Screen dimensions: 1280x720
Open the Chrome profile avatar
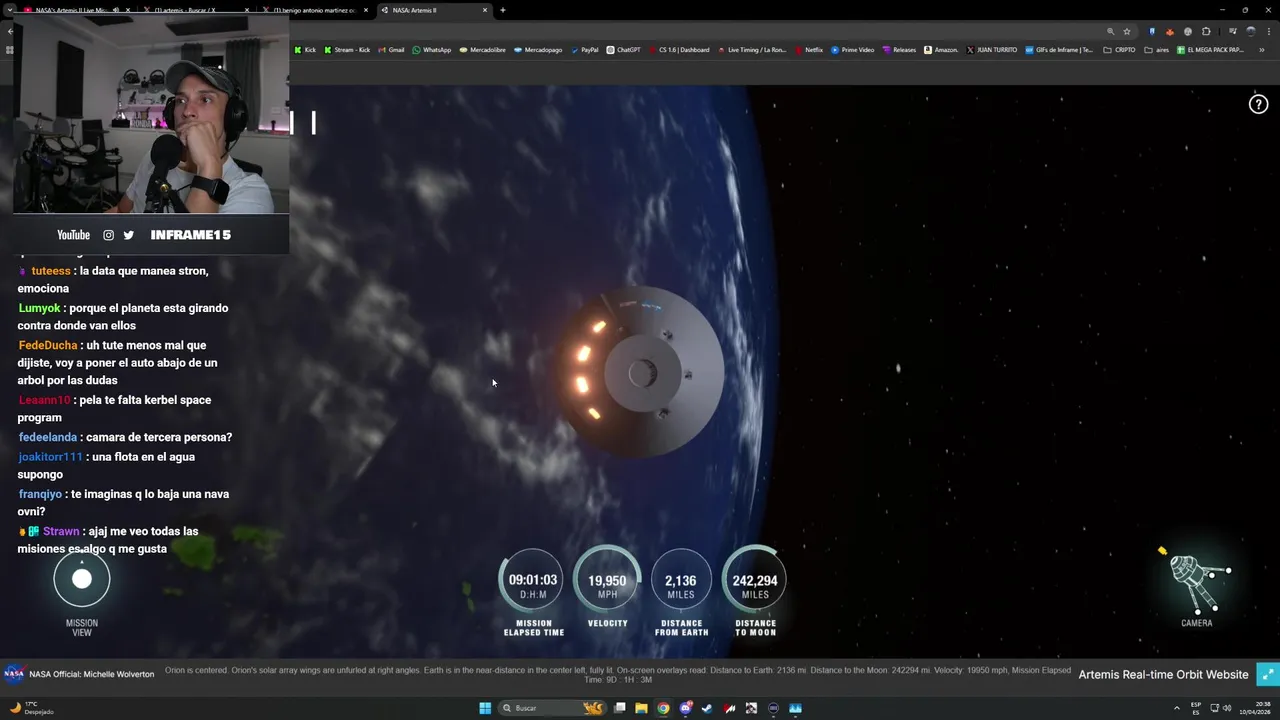click(x=1250, y=31)
